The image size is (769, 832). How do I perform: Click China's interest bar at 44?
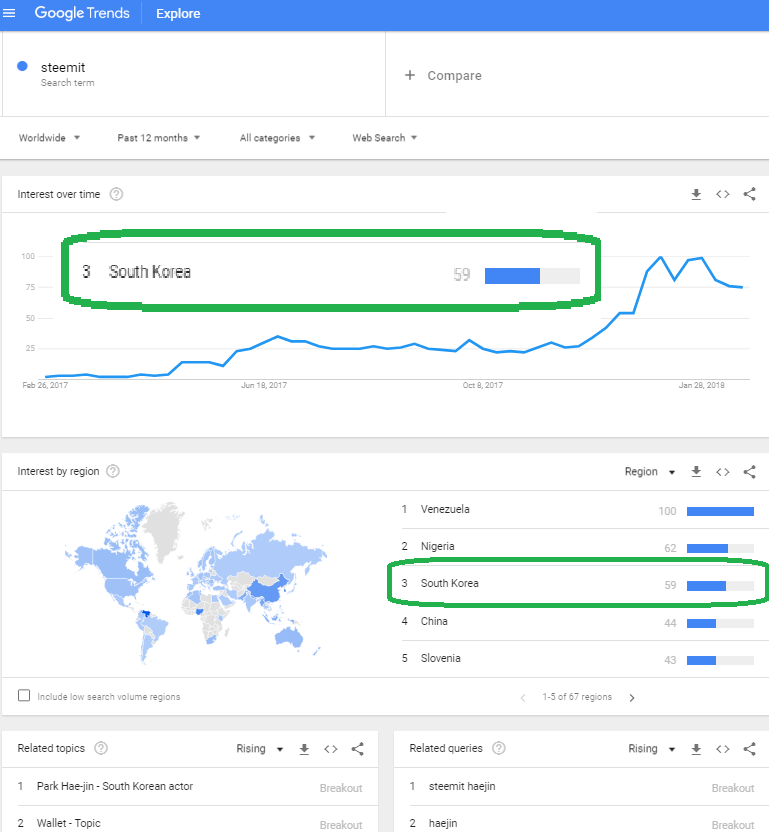(720, 623)
